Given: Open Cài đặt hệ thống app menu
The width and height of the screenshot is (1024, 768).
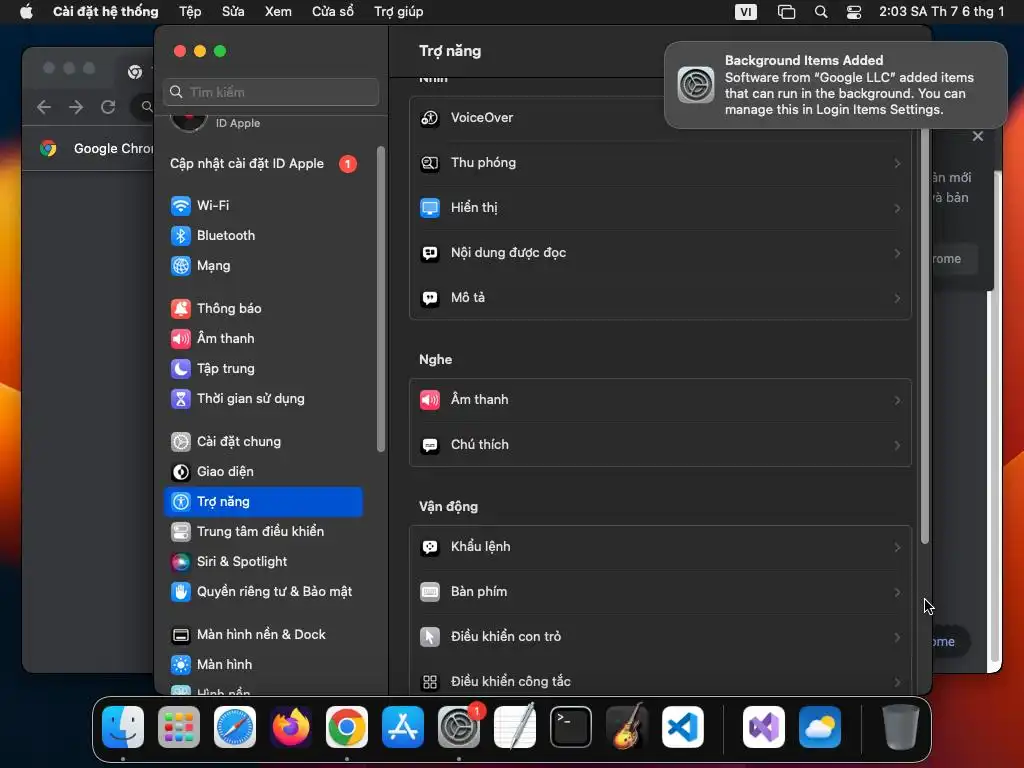Looking at the screenshot, I should (x=106, y=12).
